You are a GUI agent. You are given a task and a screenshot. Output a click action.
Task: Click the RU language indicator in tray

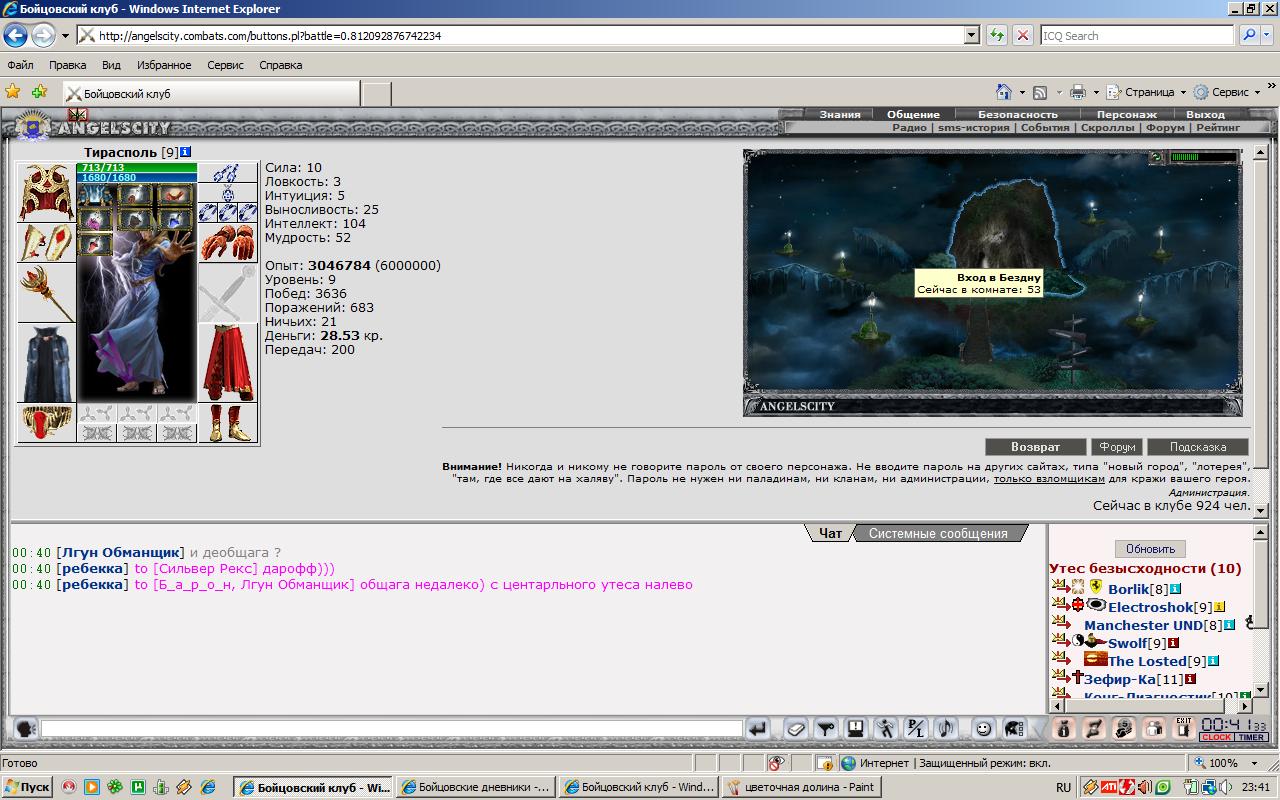click(x=1063, y=787)
